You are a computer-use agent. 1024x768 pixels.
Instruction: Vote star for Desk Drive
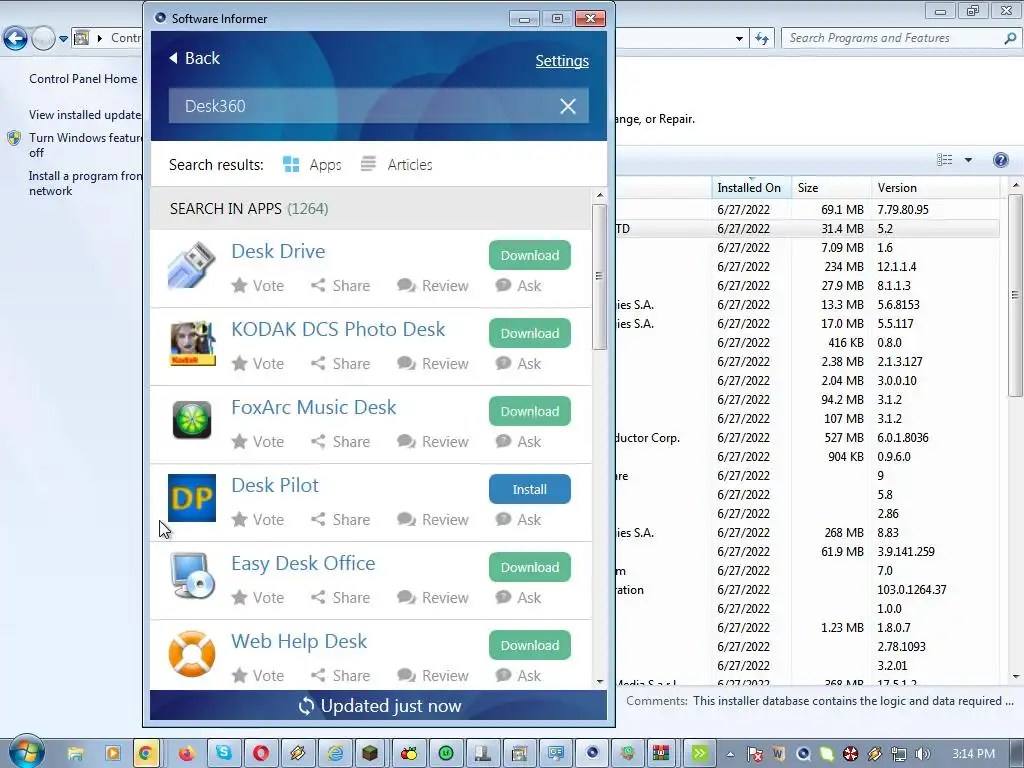(258, 285)
